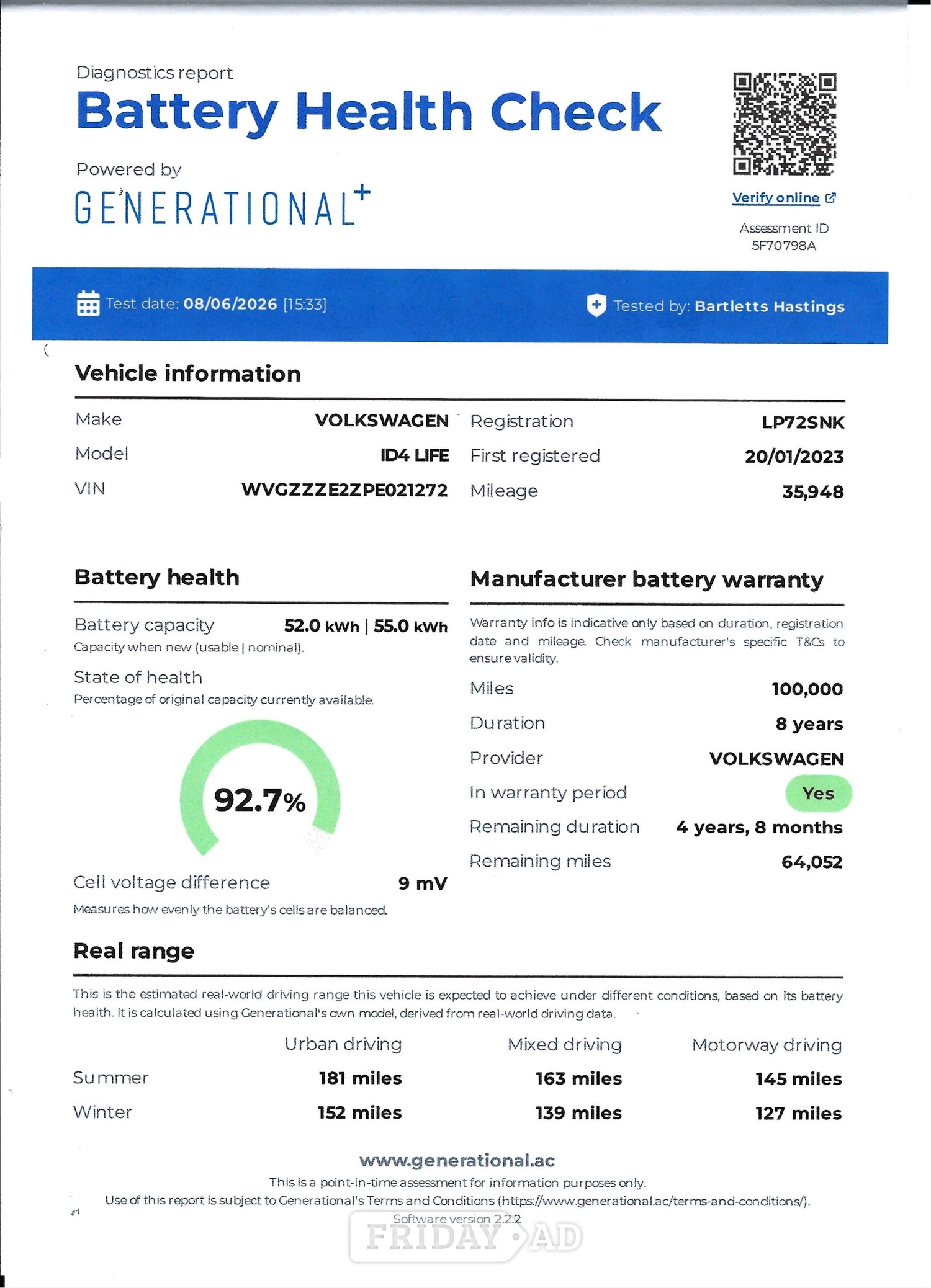Click the Manufacturer battery warranty heading

[x=647, y=579]
